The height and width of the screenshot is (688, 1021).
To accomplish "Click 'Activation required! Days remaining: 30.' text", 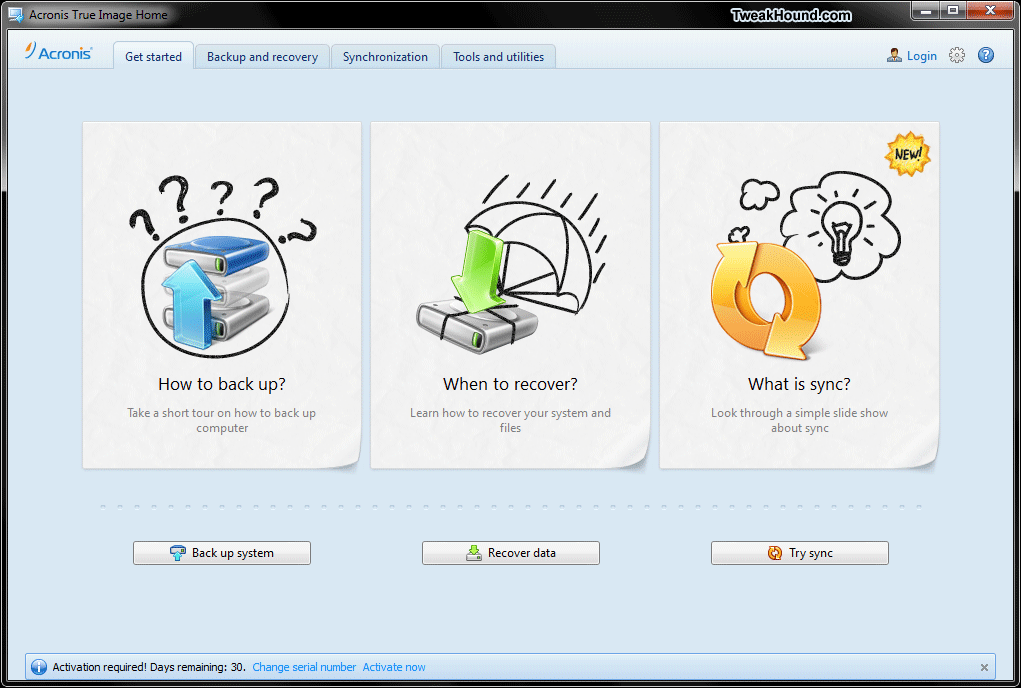I will click(x=149, y=667).
